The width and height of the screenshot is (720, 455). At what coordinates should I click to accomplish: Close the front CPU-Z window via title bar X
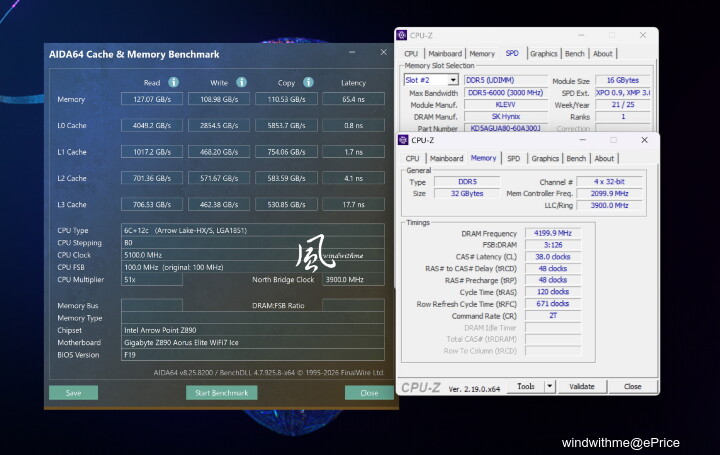point(644,140)
